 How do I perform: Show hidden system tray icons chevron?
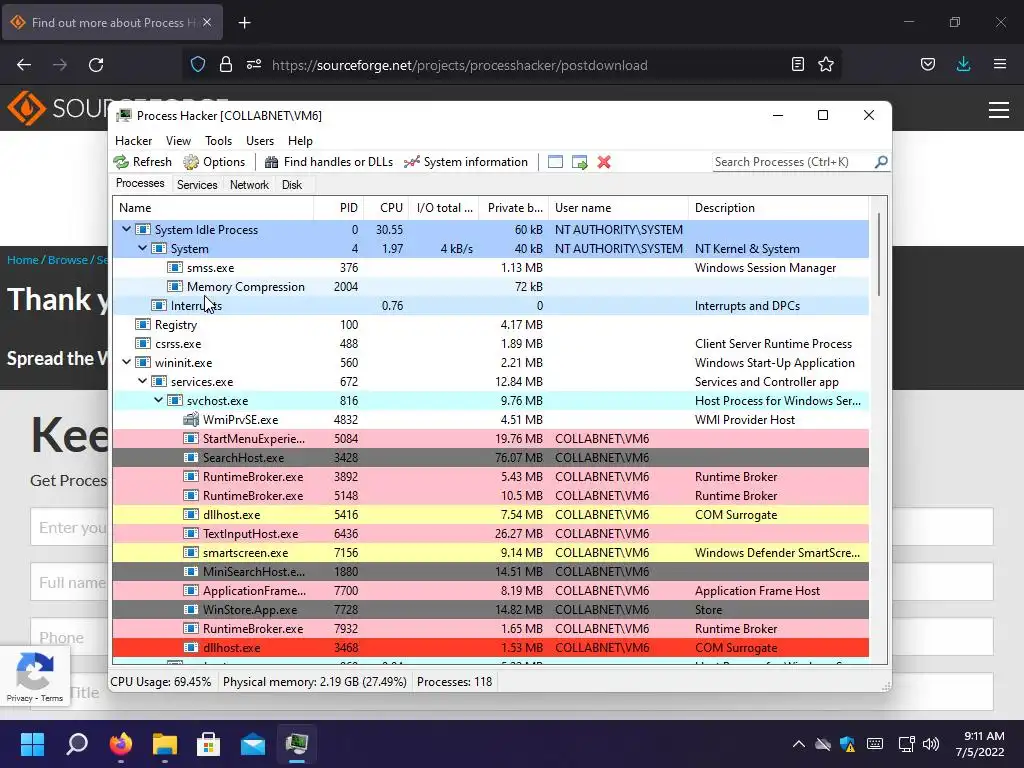click(798, 744)
